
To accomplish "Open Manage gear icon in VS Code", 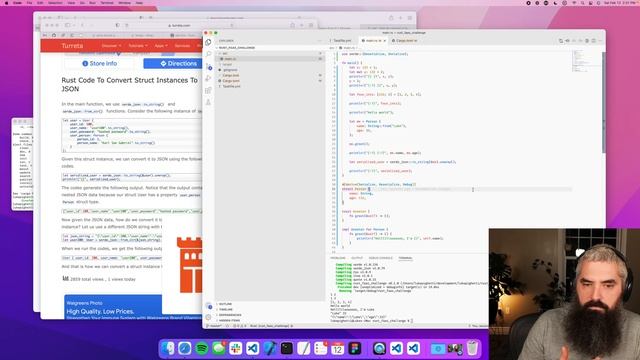I will click(209, 317).
